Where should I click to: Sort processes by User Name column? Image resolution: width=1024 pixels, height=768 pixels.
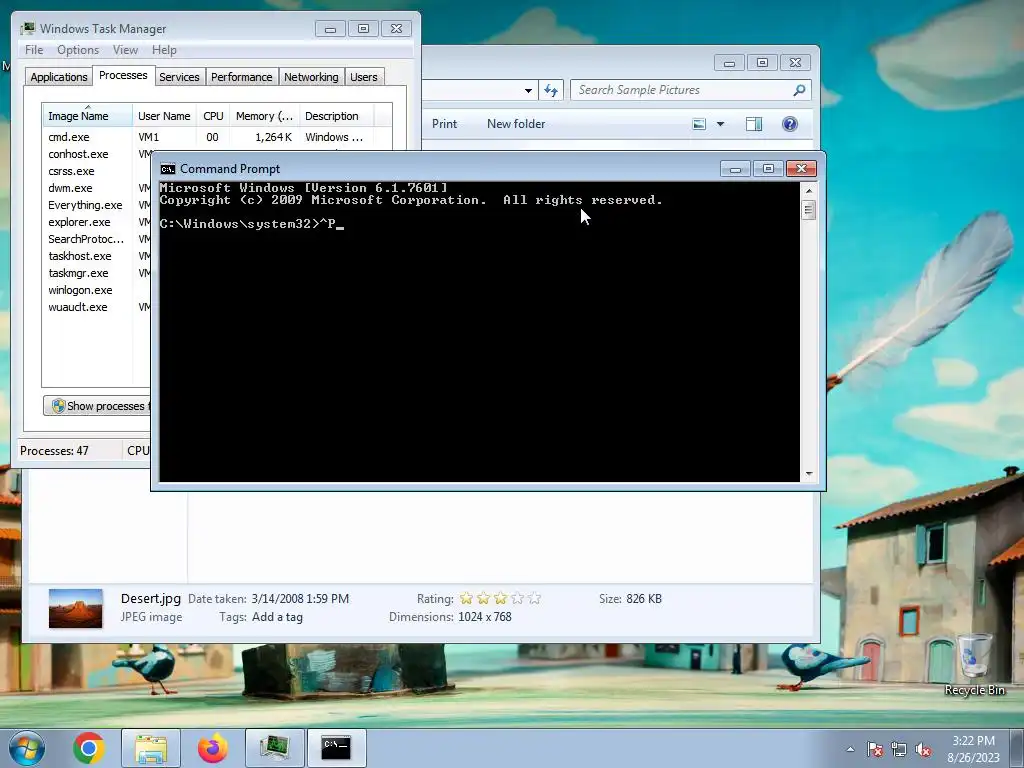pos(164,116)
